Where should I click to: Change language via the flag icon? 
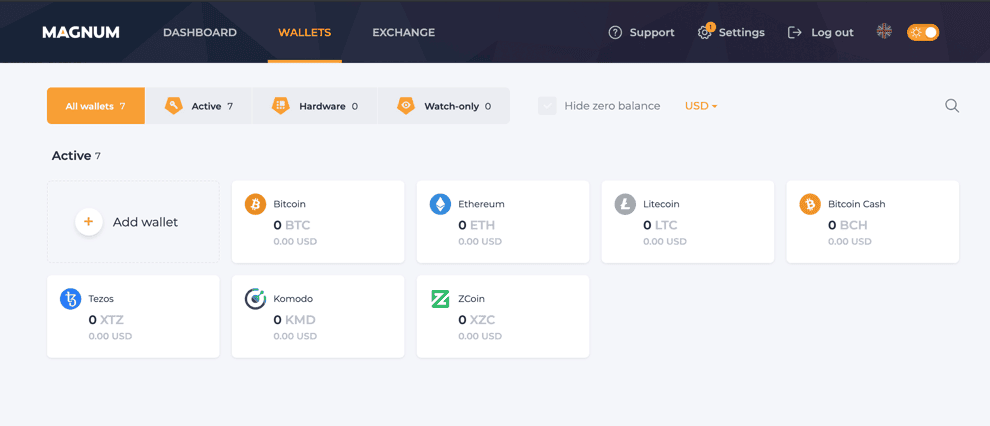[884, 32]
